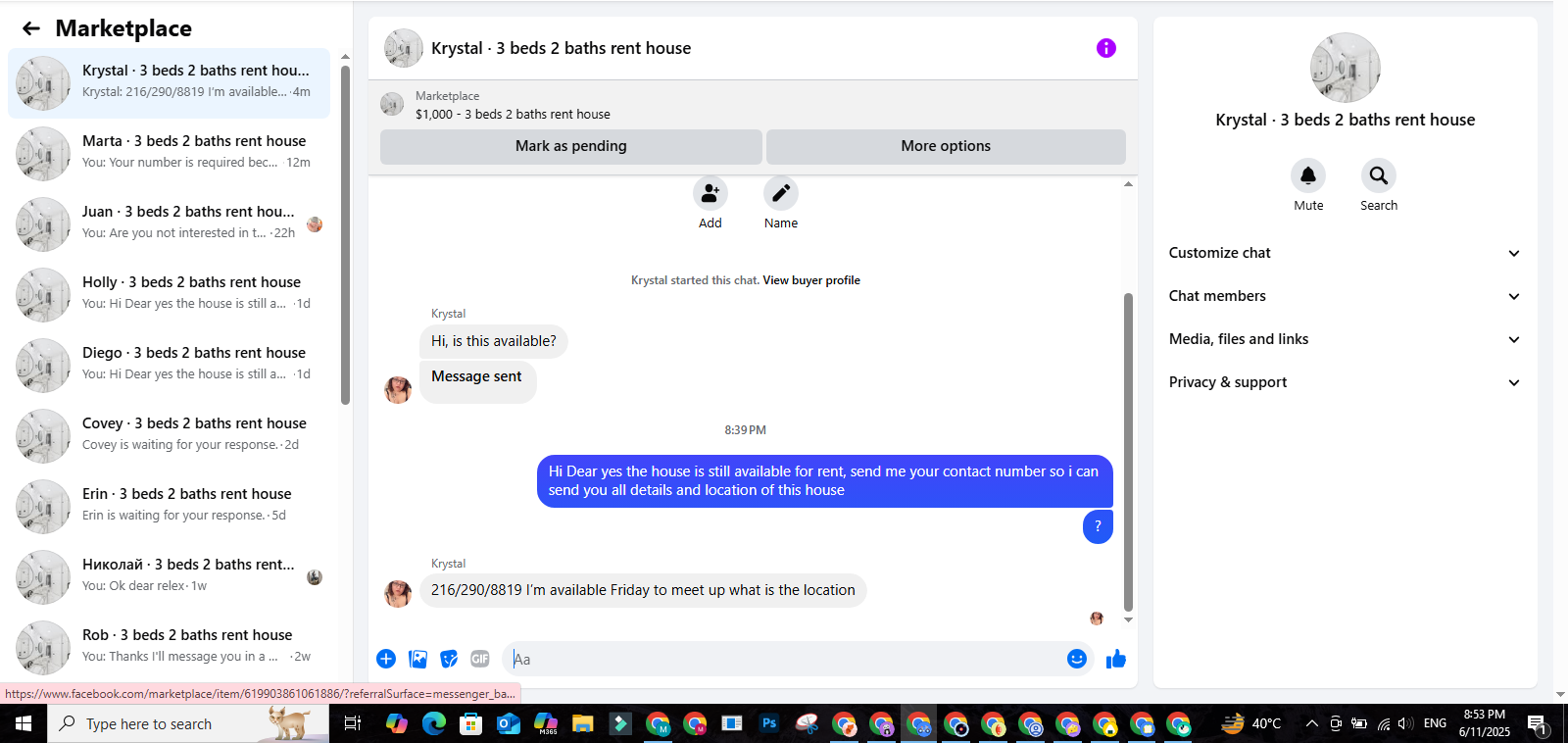1568x743 pixels.
Task: Open View buyer profile link
Action: point(811,280)
